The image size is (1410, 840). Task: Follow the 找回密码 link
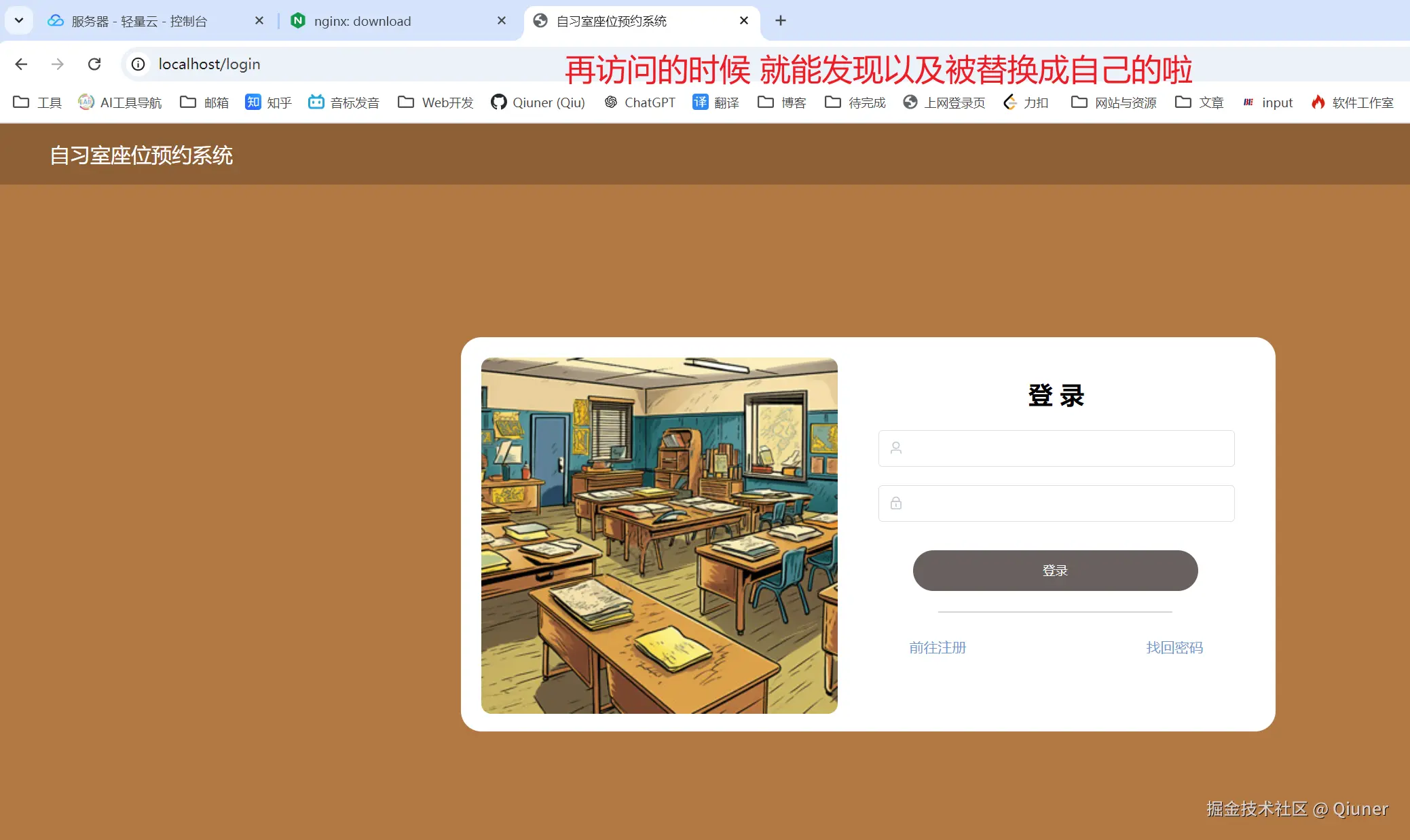pyautogui.click(x=1174, y=647)
